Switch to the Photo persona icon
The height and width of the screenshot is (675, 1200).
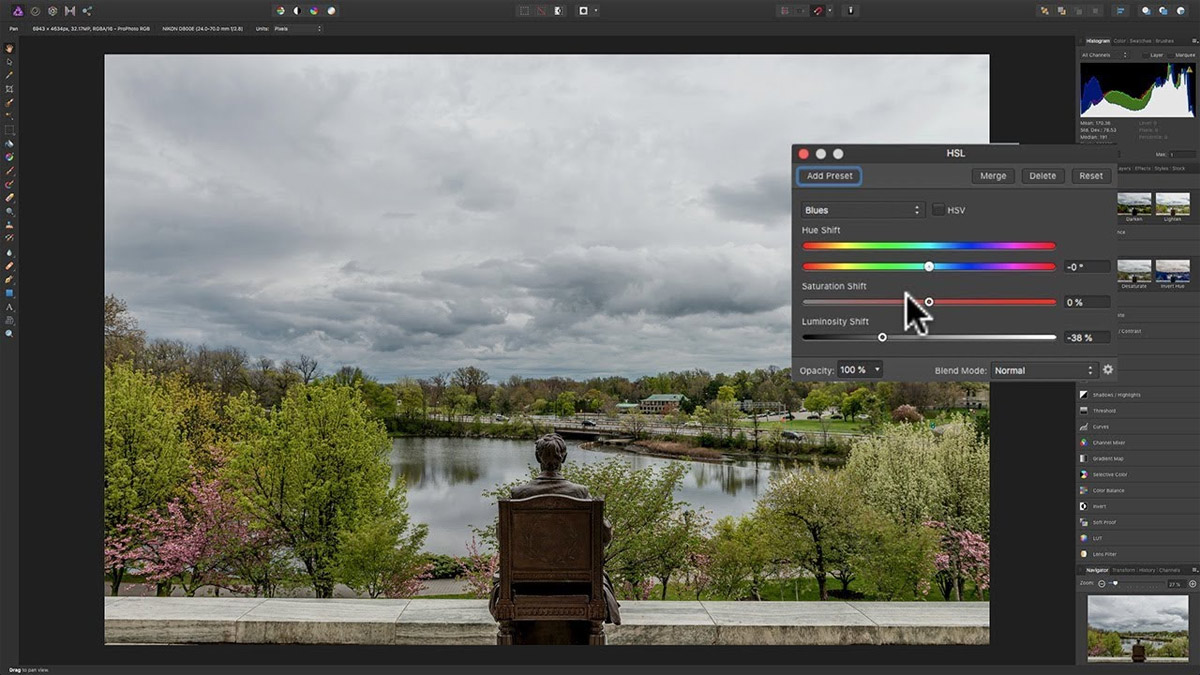pyautogui.click(x=17, y=11)
